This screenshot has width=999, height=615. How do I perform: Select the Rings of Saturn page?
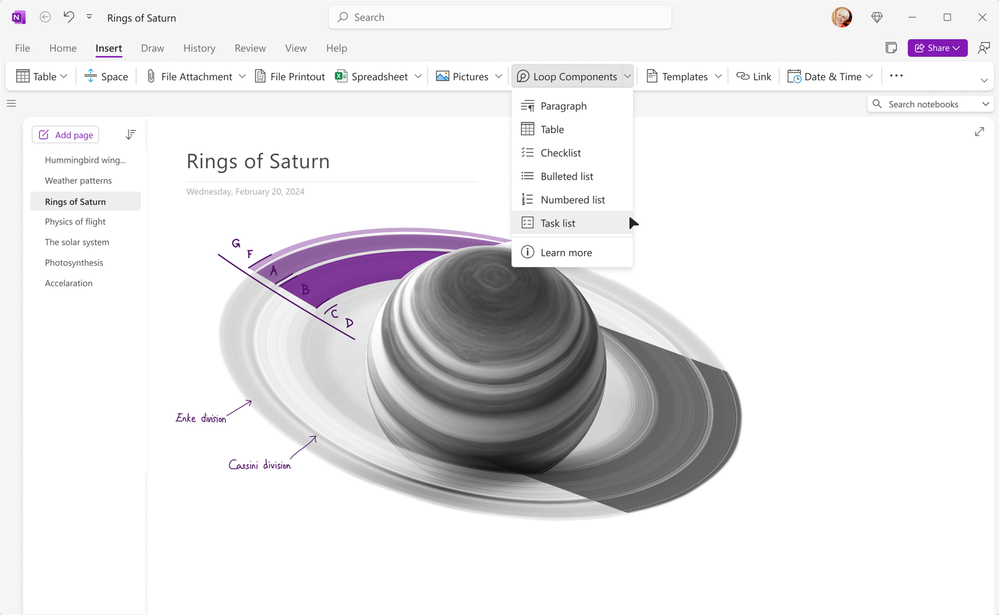85,201
